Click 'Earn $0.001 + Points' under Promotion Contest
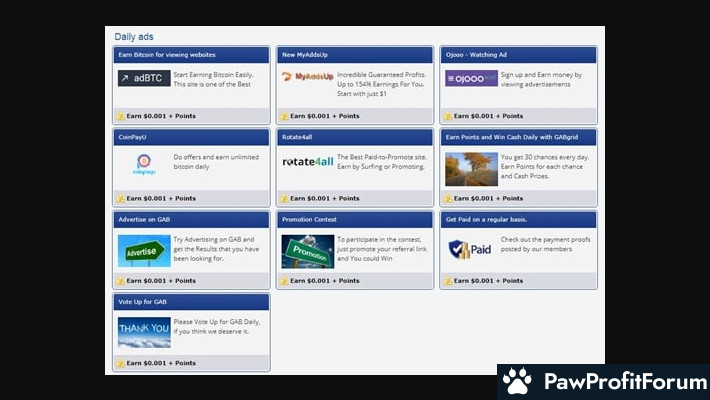710x400 pixels. tap(325, 281)
